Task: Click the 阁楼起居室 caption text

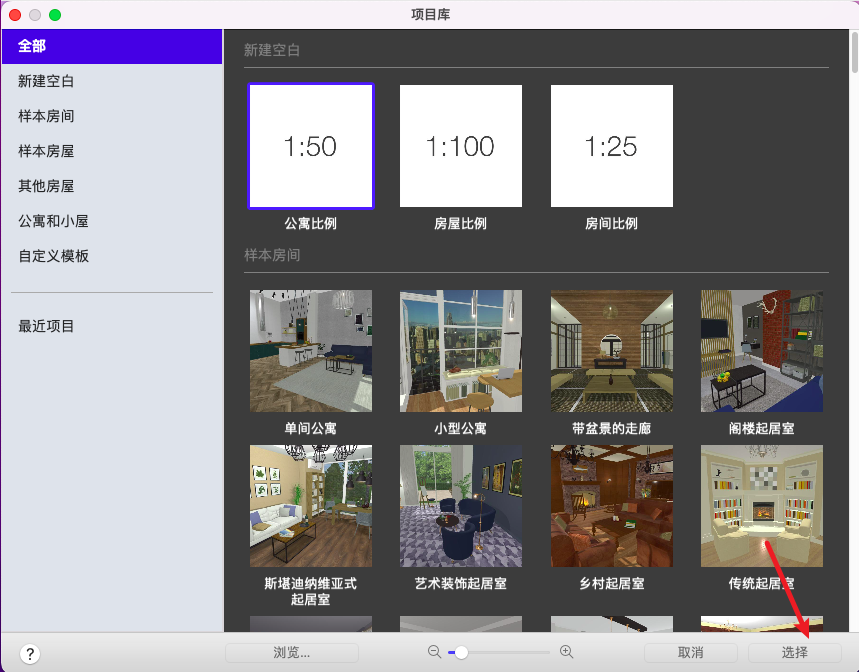Action: [x=761, y=428]
